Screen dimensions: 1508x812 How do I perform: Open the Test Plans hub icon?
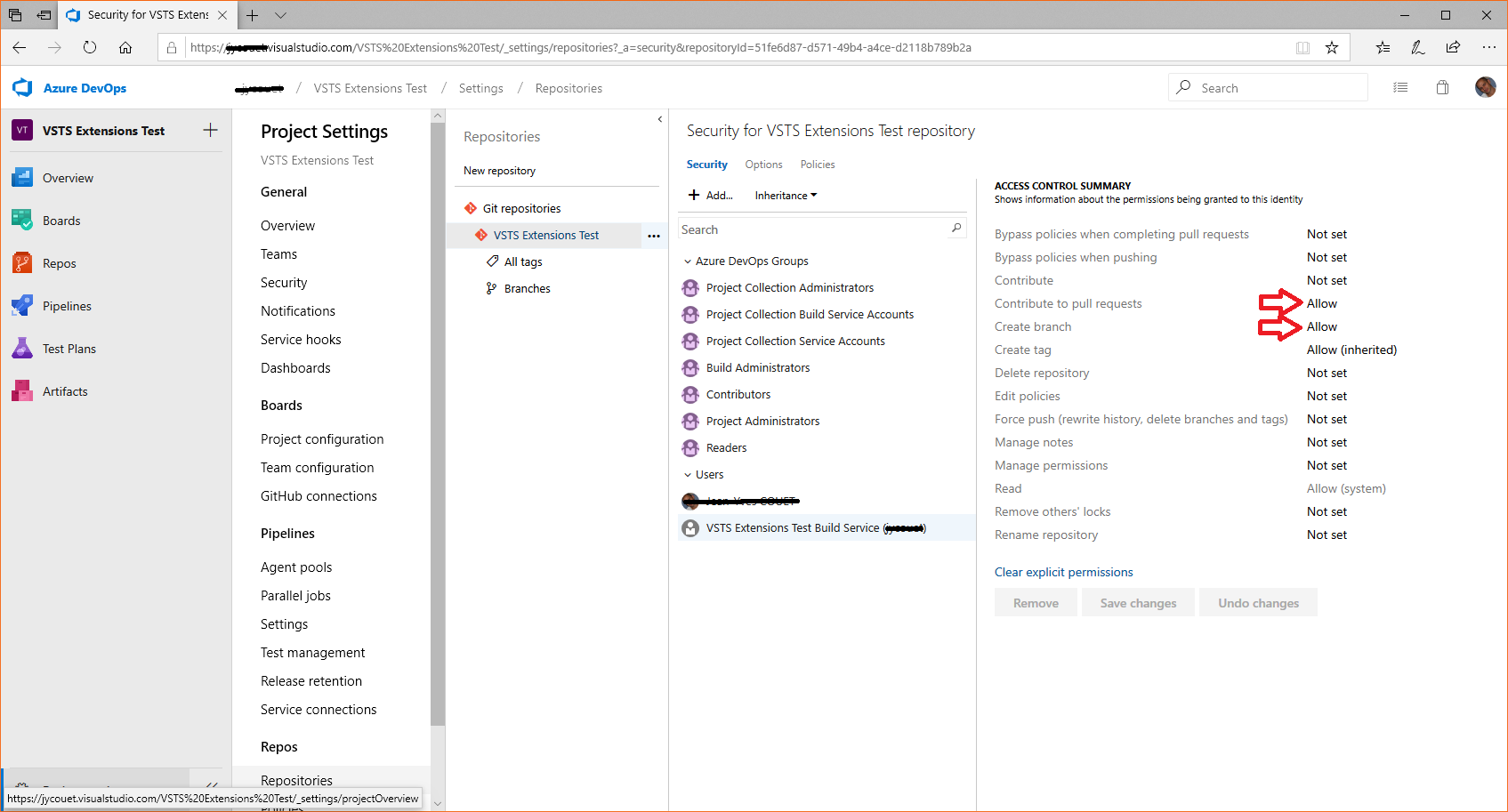click(x=22, y=349)
